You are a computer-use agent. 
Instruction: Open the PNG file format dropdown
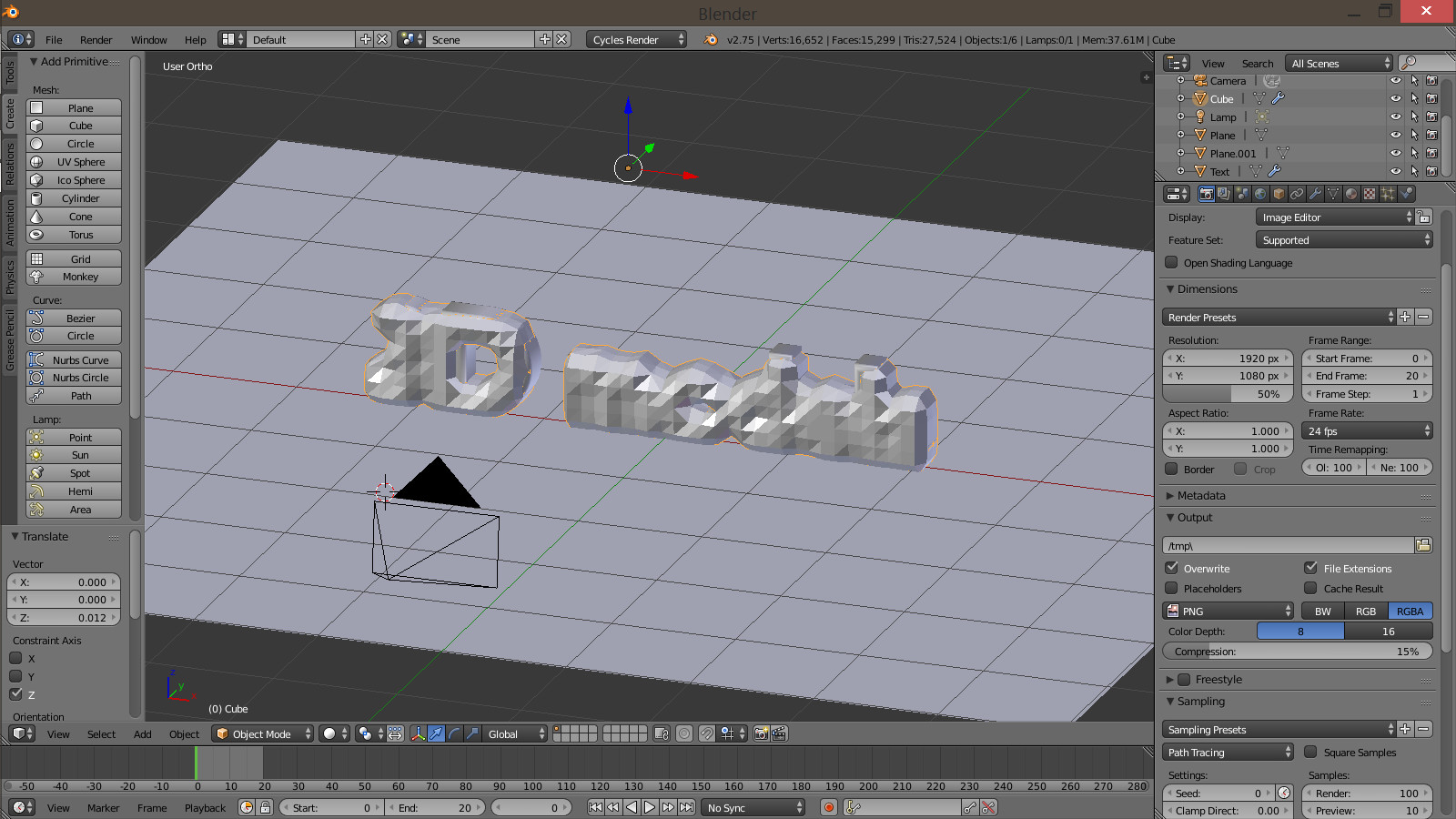pyautogui.click(x=1228, y=611)
